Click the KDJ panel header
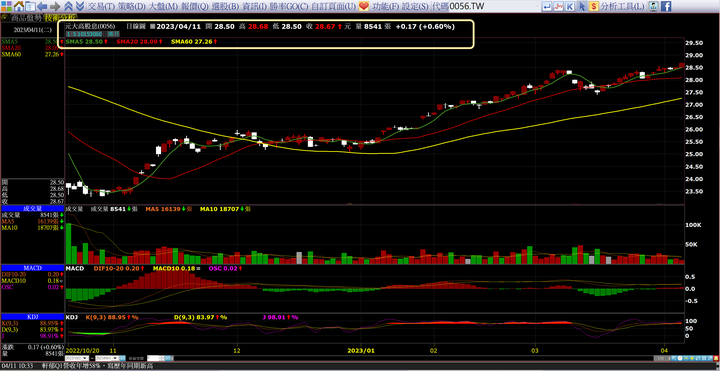Viewport: 720px width, 371px height. click(32, 317)
